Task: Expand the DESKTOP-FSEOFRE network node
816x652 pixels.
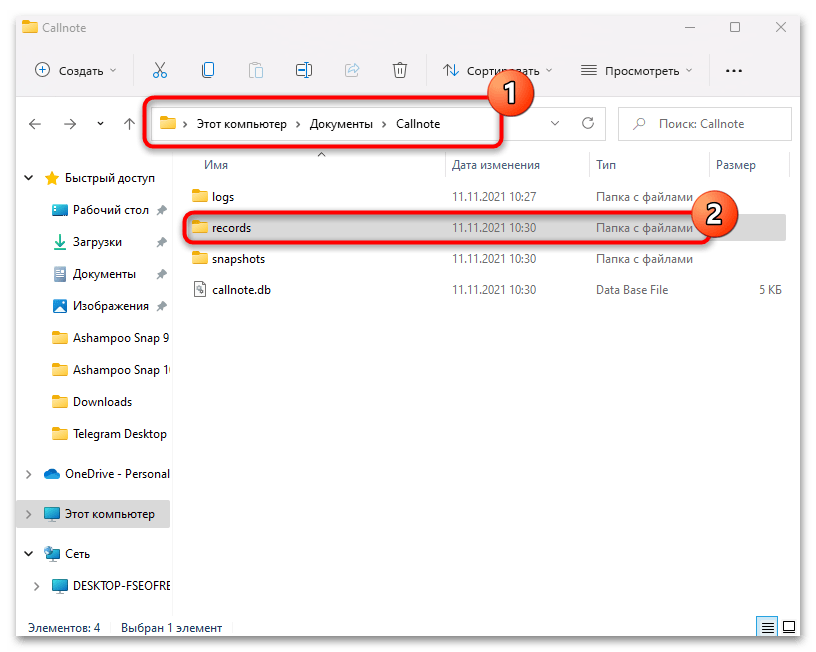Action: click(37, 586)
